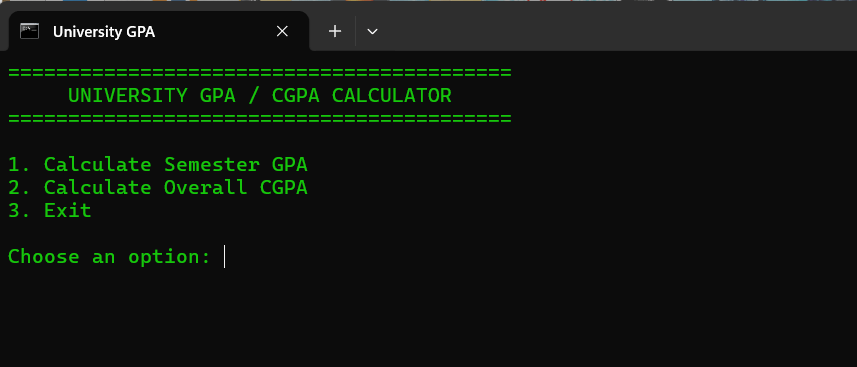Click the terminal icon in University GPA tab
The height and width of the screenshot is (367, 857).
coord(30,31)
